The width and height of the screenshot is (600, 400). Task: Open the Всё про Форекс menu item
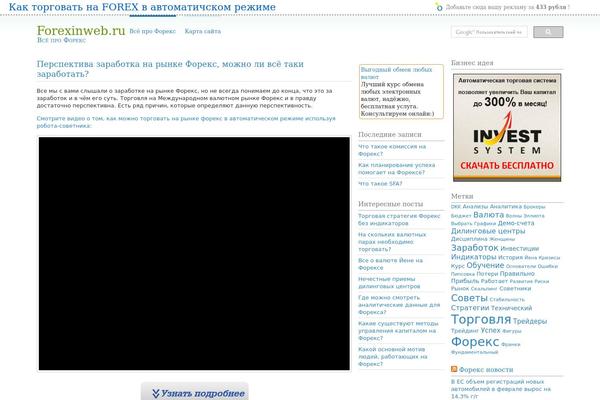153,31
